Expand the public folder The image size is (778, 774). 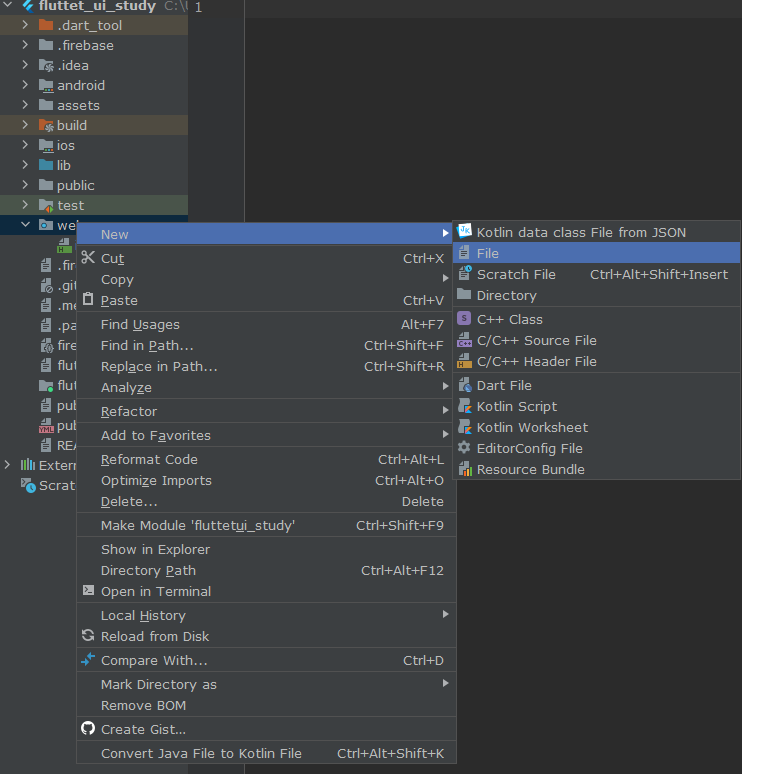tap(25, 185)
